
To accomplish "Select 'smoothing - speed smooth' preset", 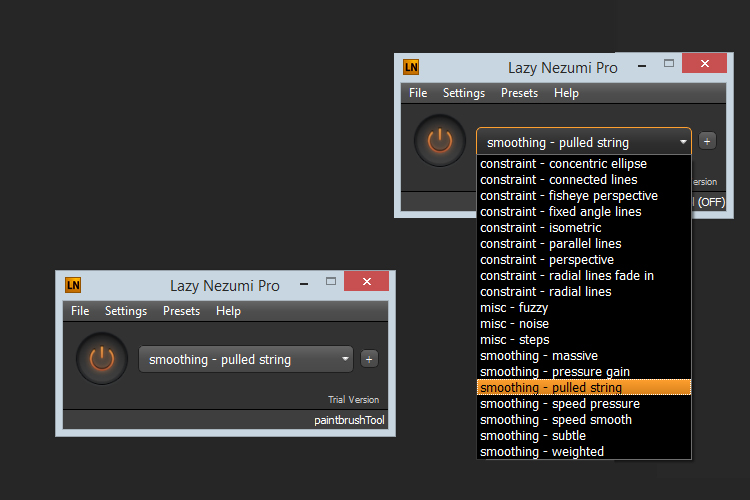I will click(x=584, y=420).
